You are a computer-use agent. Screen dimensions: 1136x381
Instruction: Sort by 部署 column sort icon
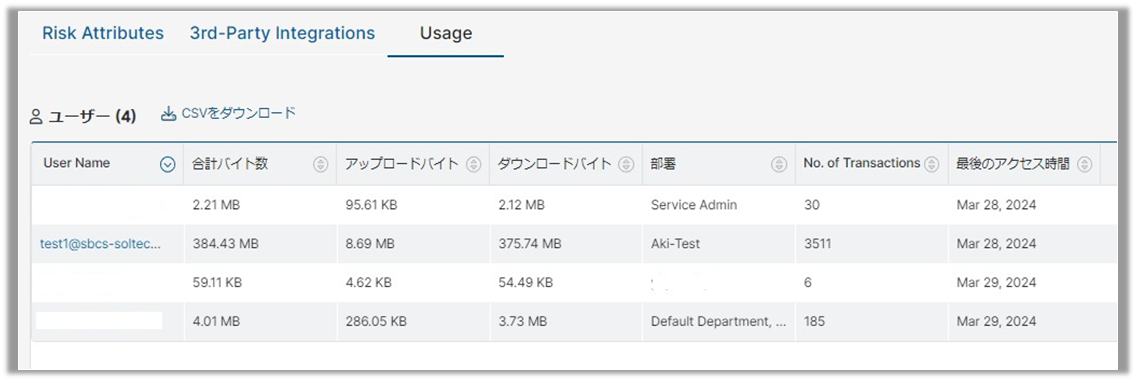coord(779,164)
